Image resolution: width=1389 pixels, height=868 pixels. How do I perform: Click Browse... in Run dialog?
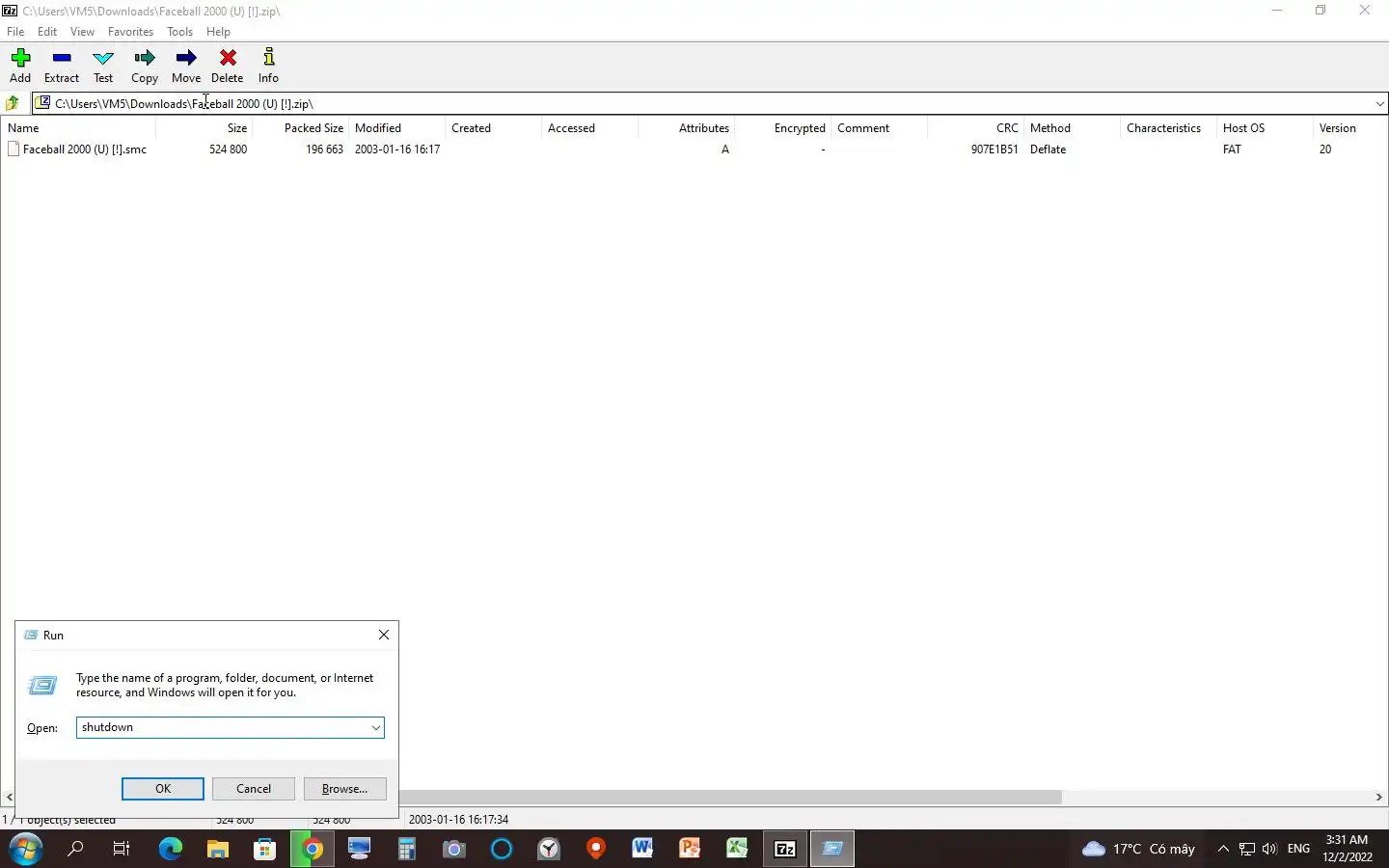(345, 789)
